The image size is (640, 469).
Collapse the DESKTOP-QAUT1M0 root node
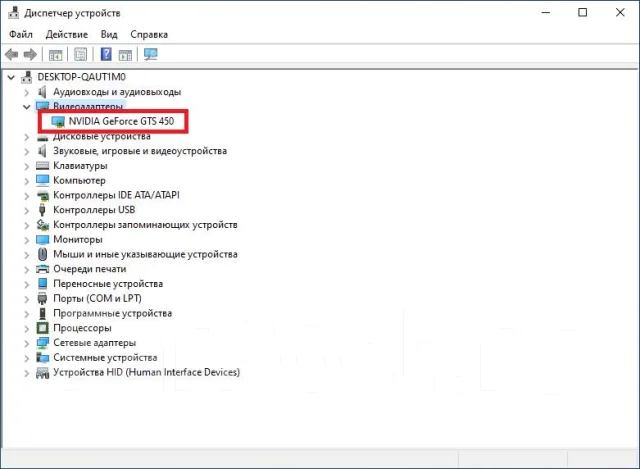pos(11,77)
